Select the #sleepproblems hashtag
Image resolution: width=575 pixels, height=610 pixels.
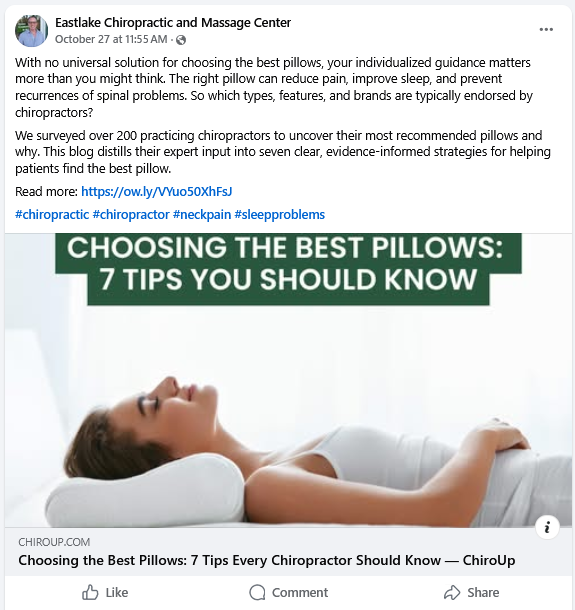[x=279, y=214]
